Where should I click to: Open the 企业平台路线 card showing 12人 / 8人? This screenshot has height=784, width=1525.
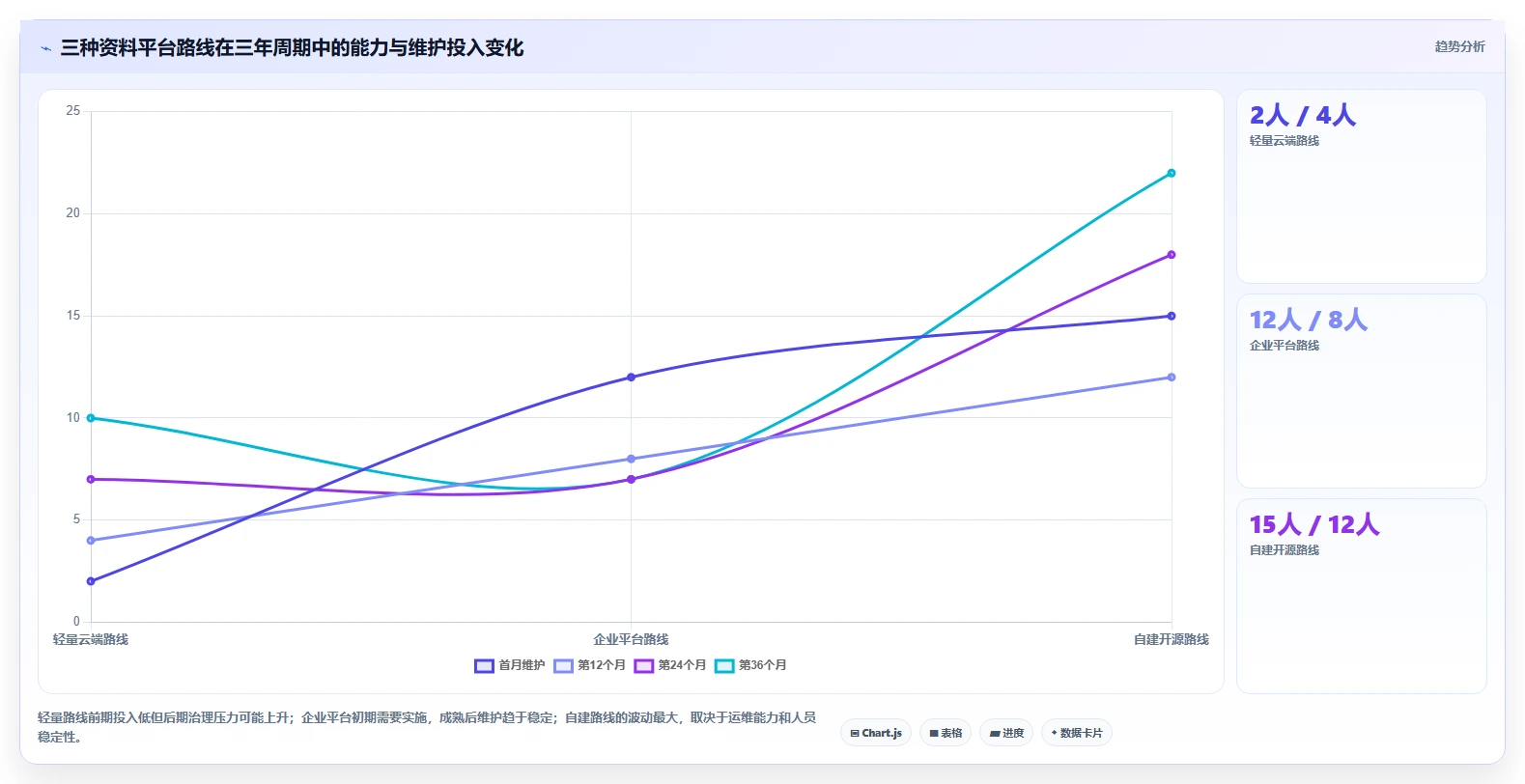pos(1362,391)
